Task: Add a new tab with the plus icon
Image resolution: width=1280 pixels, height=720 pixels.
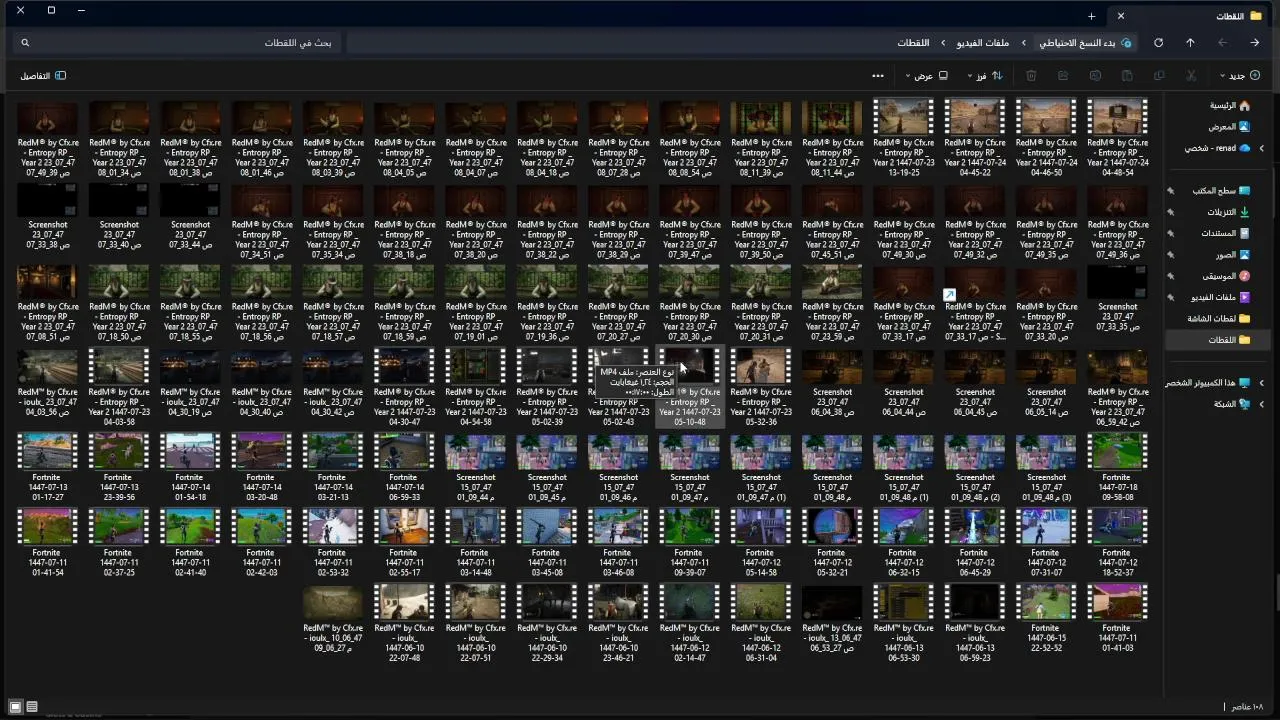Action: pyautogui.click(x=1092, y=16)
